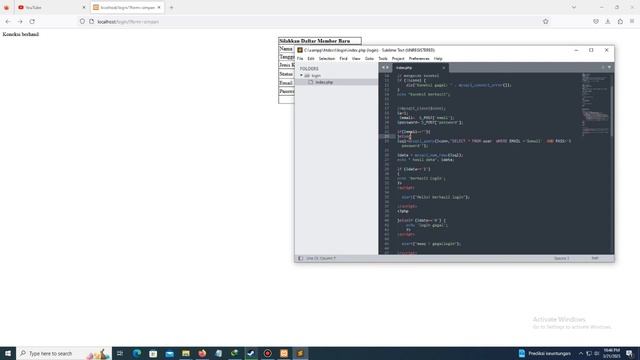This screenshot has height=360, width=640.
Task: Close the index.php tab in Sublime Text
Action: point(444,68)
